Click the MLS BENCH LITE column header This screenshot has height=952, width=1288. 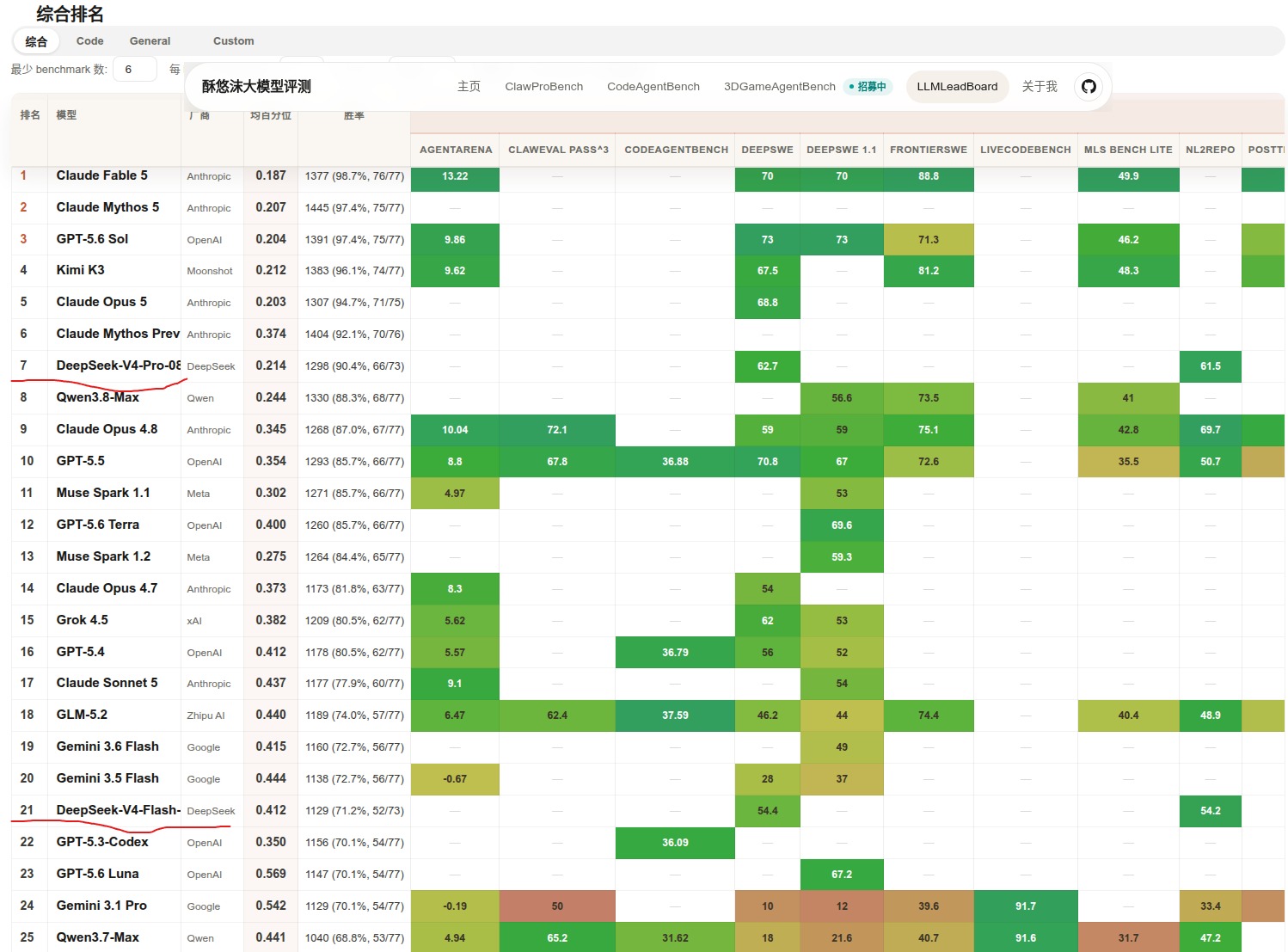[x=1128, y=150]
